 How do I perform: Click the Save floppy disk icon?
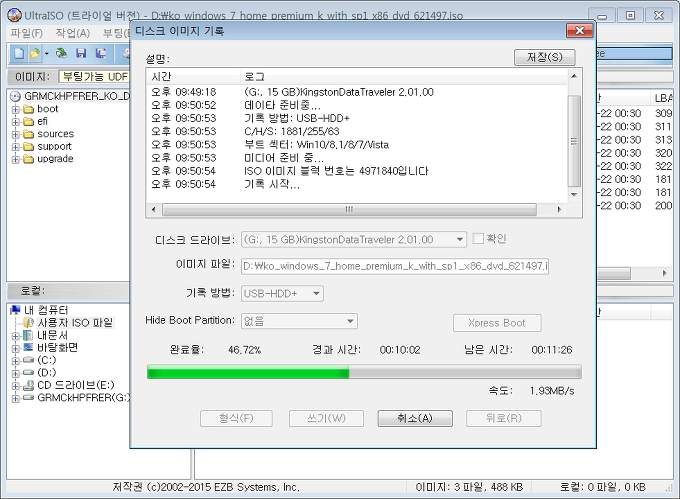[81, 53]
